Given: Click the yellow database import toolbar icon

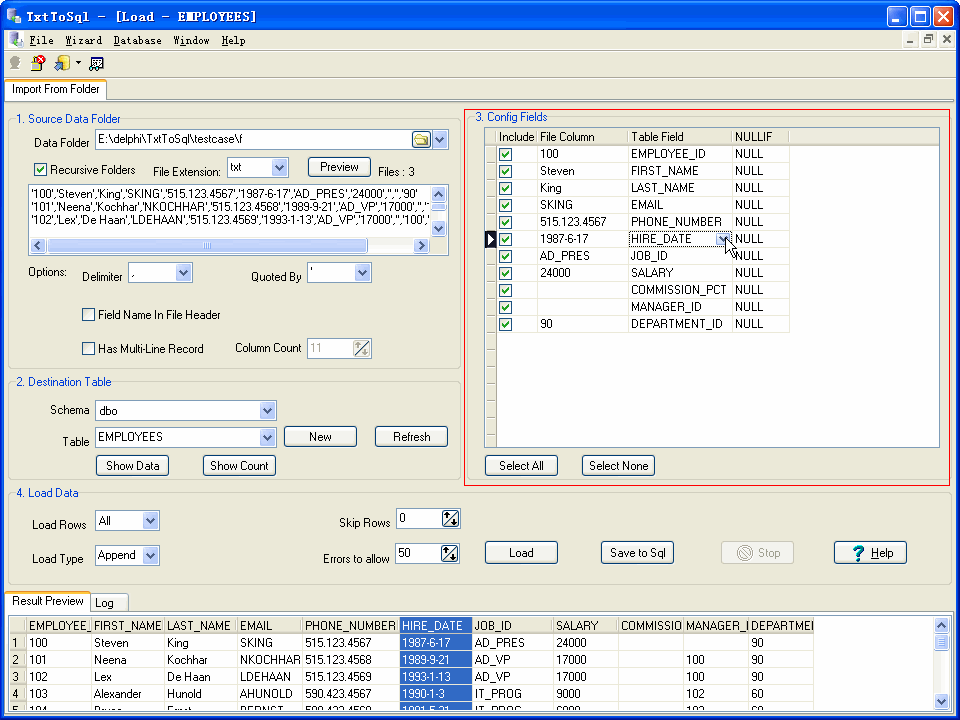Looking at the screenshot, I should point(62,62).
